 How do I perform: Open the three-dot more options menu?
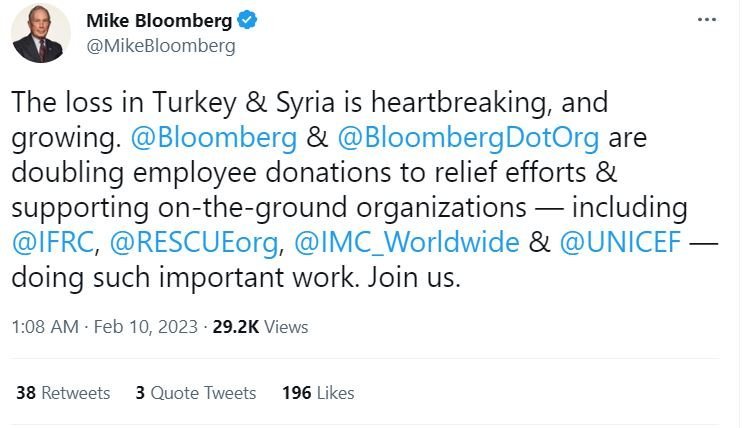708,21
